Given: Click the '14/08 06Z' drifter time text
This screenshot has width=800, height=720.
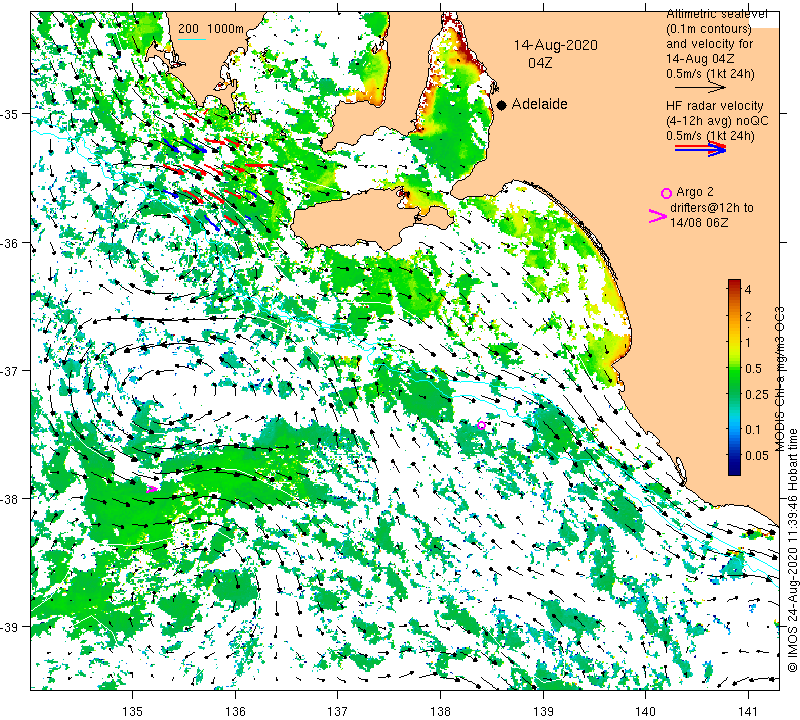Looking at the screenshot, I should click(699, 222).
